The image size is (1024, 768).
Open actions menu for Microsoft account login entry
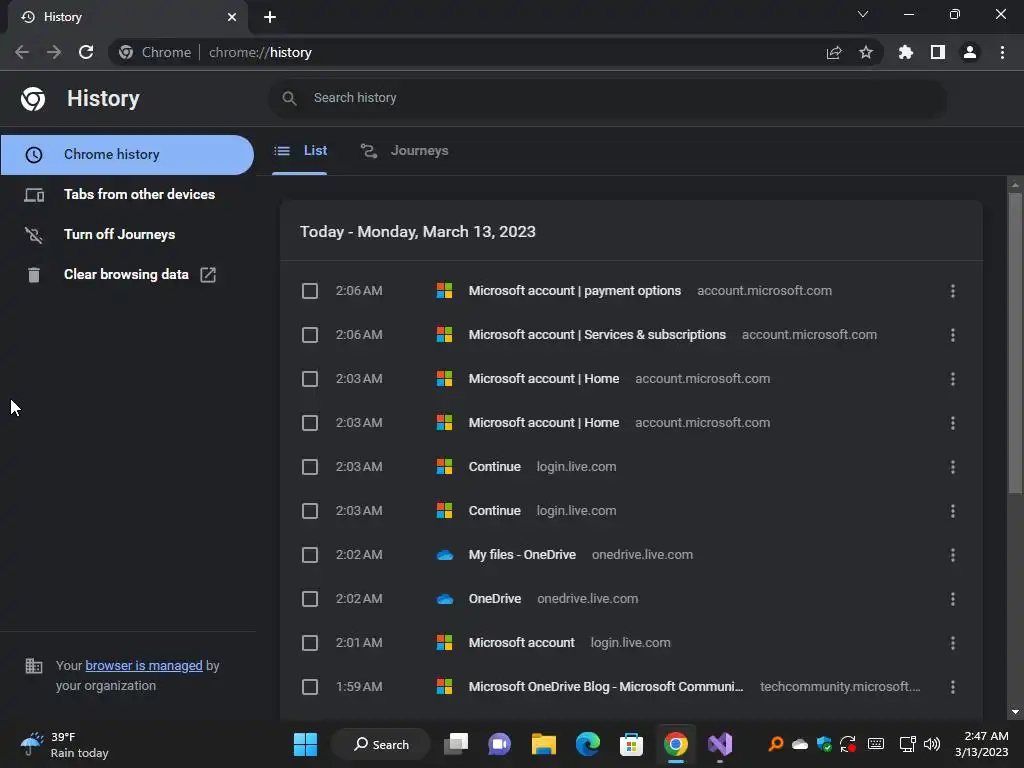point(953,643)
